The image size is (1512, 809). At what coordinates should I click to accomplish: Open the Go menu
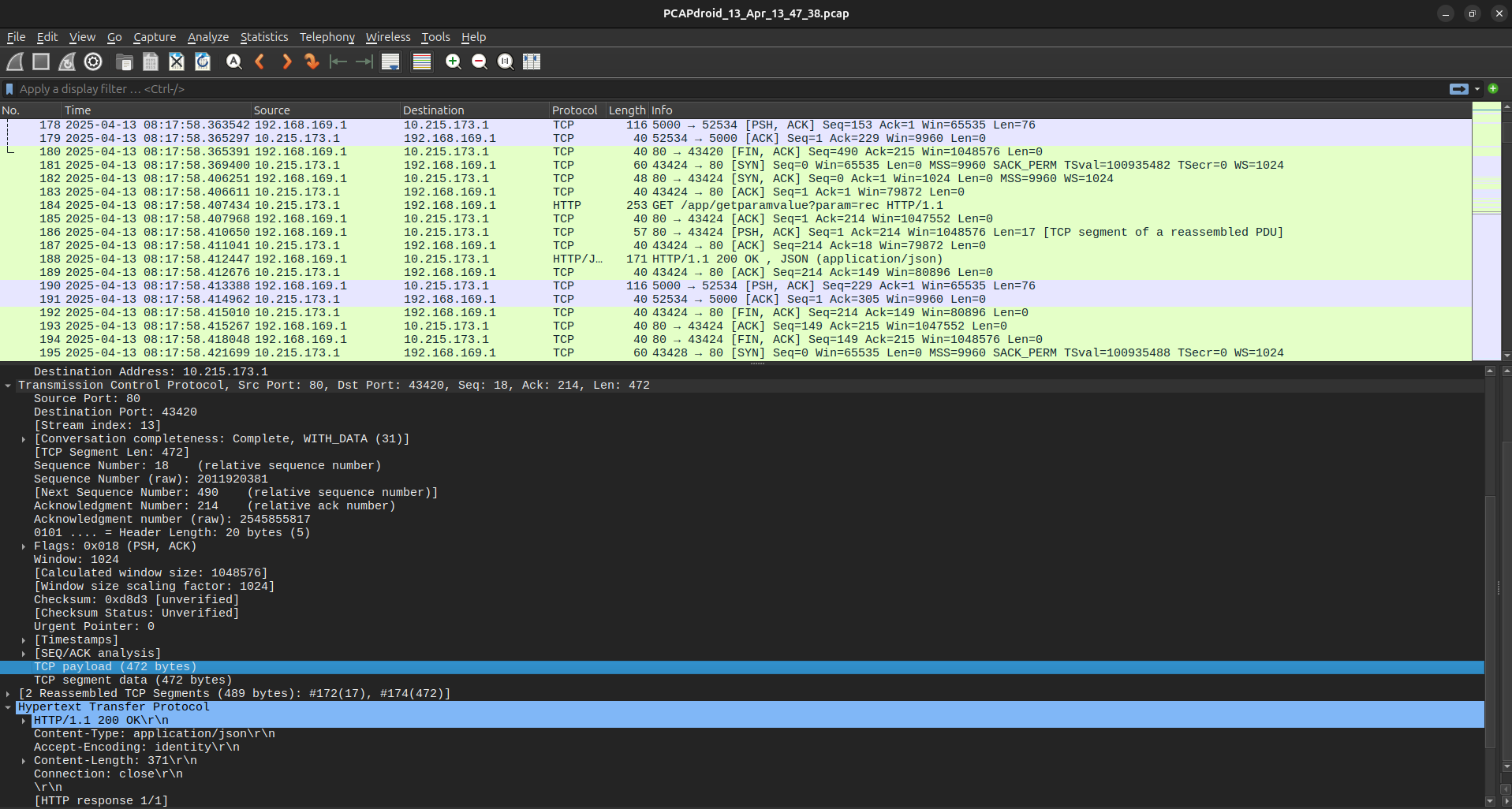tap(114, 37)
